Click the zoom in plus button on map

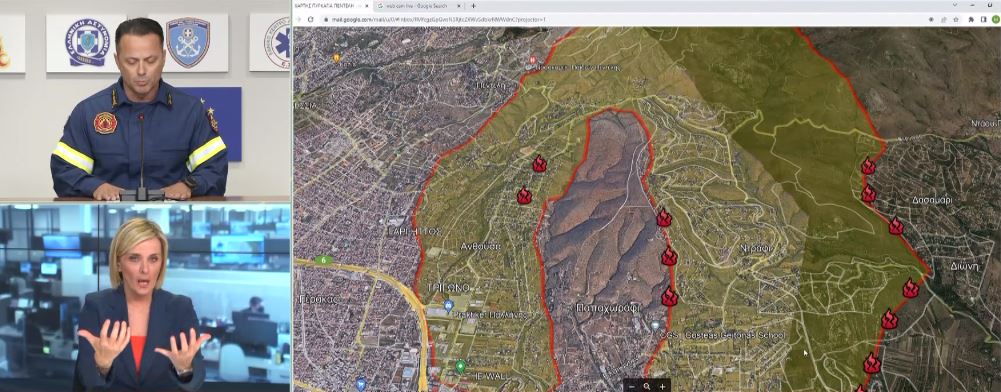[662, 386]
